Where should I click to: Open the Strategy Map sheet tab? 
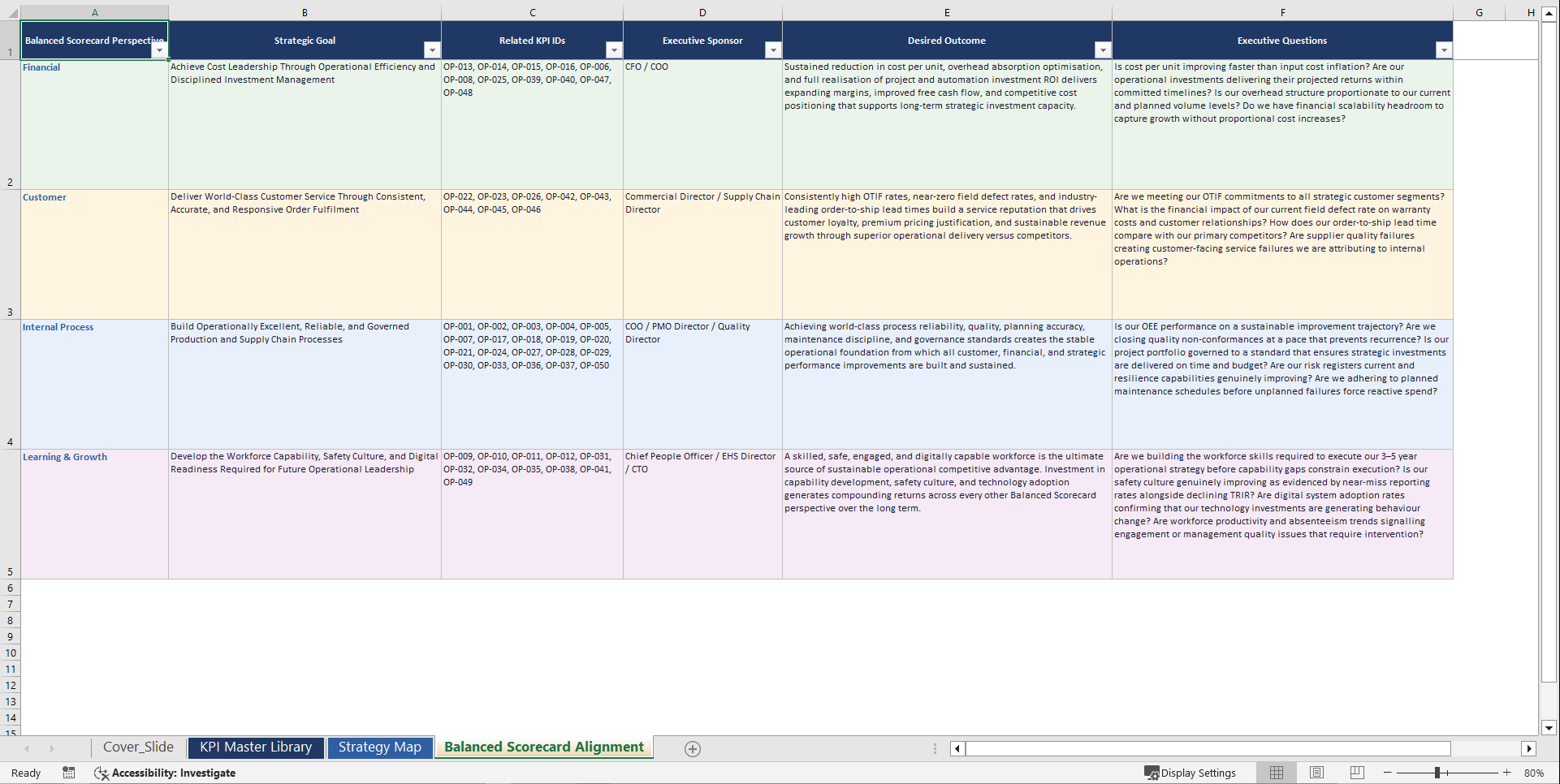379,747
